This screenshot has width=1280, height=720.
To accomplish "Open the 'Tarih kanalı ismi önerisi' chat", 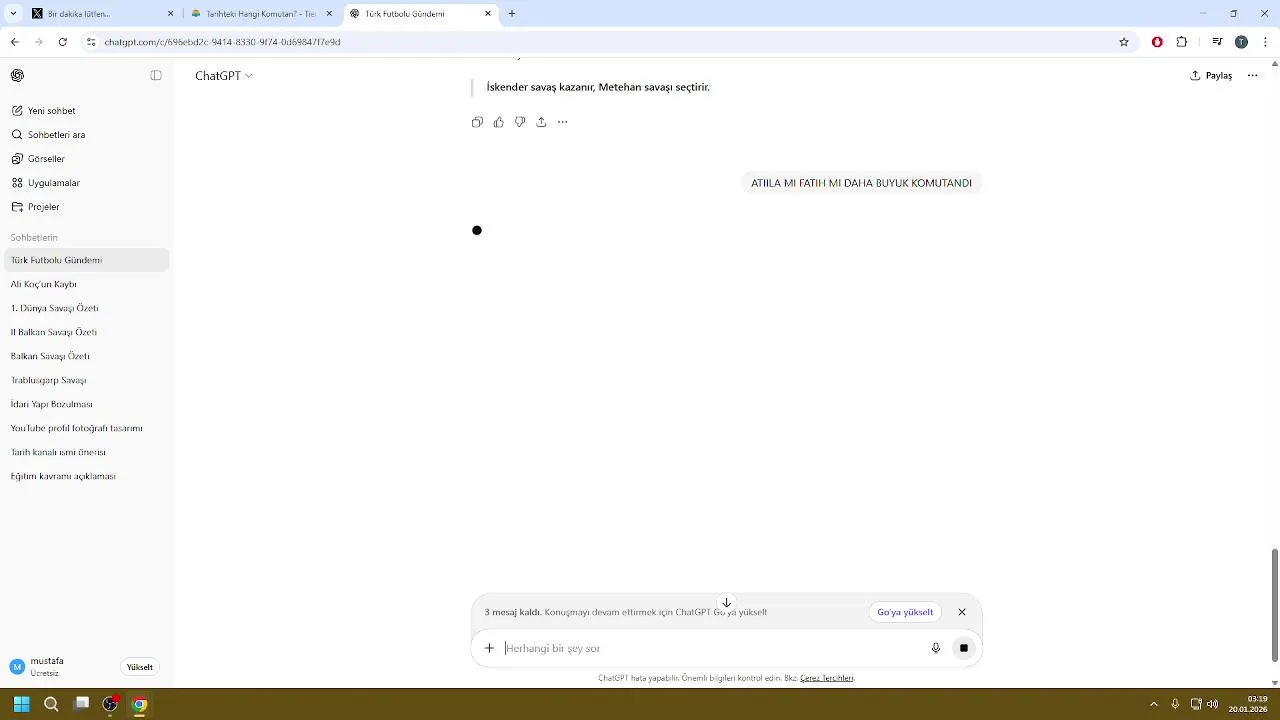I will click(86, 452).
